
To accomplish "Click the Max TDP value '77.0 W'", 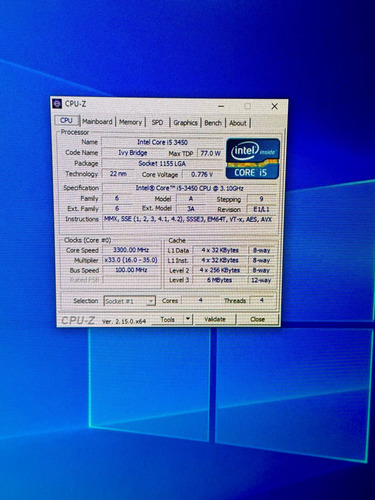I will [210, 153].
